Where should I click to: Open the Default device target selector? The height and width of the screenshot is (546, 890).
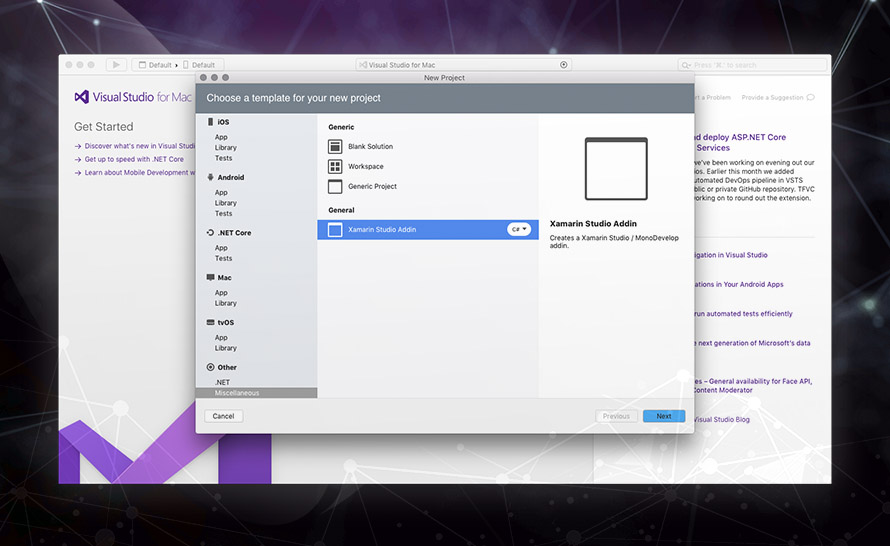199,65
